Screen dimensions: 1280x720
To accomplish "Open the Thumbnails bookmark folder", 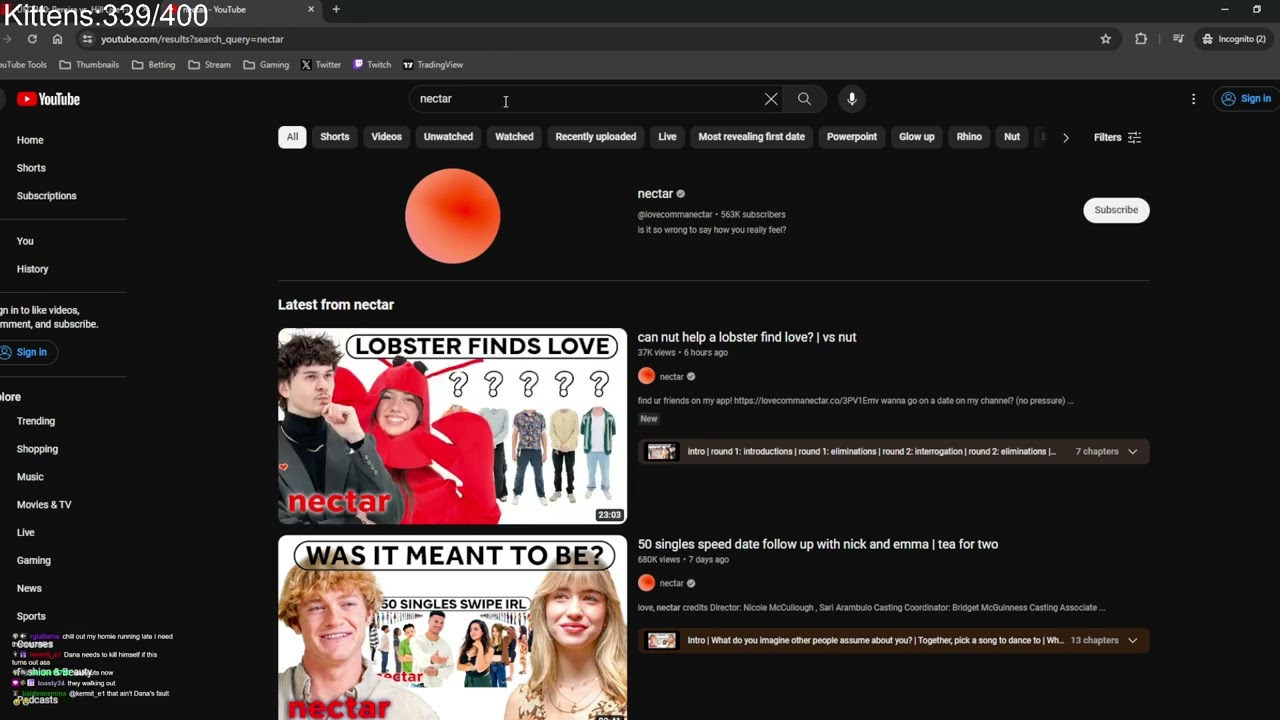I will point(89,65).
